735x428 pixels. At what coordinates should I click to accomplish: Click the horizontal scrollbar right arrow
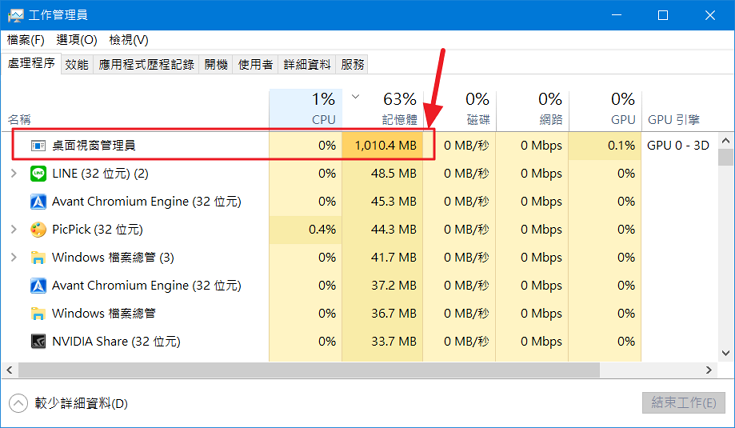(709, 370)
